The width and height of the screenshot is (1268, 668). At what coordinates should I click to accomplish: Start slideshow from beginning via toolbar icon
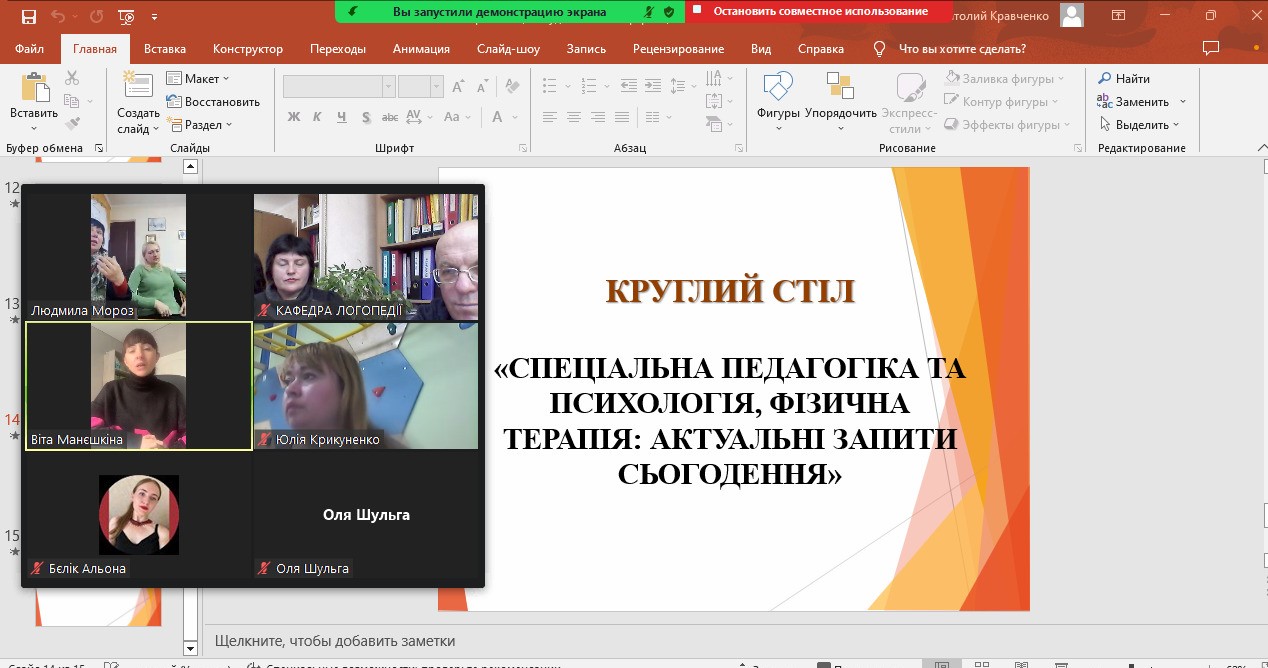click(x=126, y=17)
